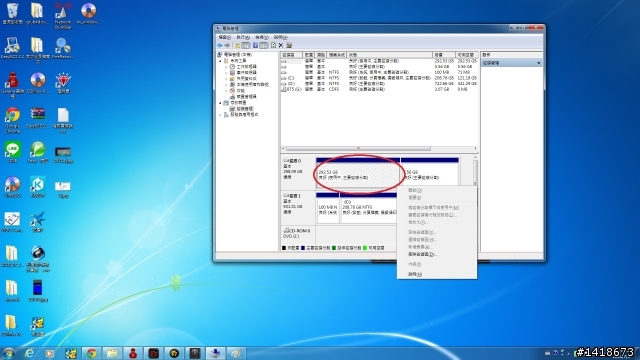
Task: Open the EasyBCD 2.2 desktop shortcut
Action: pyautogui.click(x=12, y=48)
